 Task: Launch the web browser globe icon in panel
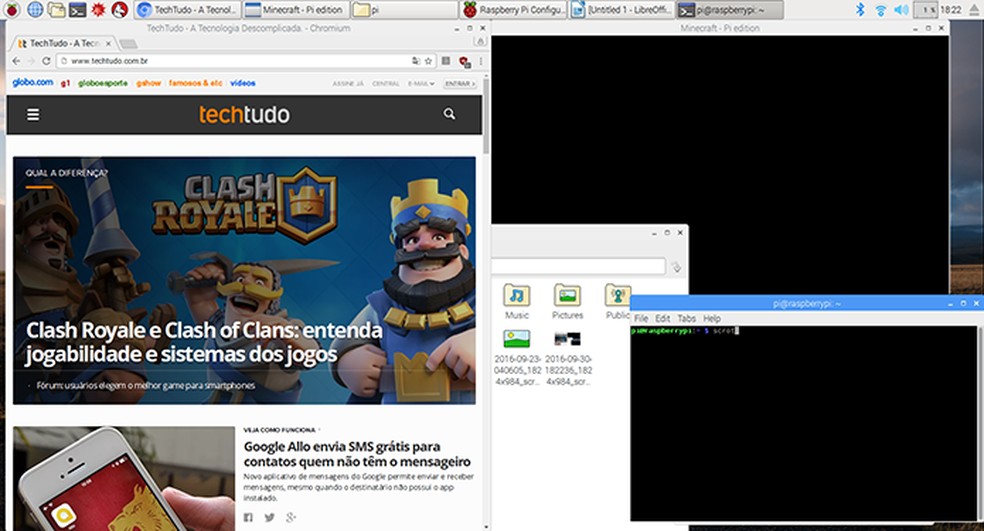tap(35, 9)
